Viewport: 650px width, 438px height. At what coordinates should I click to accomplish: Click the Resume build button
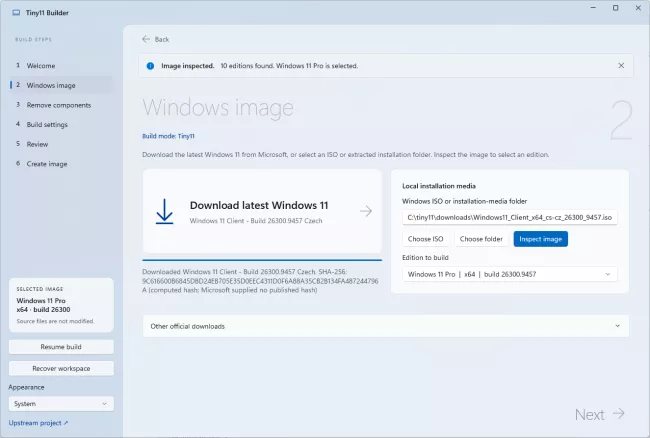(x=61, y=347)
